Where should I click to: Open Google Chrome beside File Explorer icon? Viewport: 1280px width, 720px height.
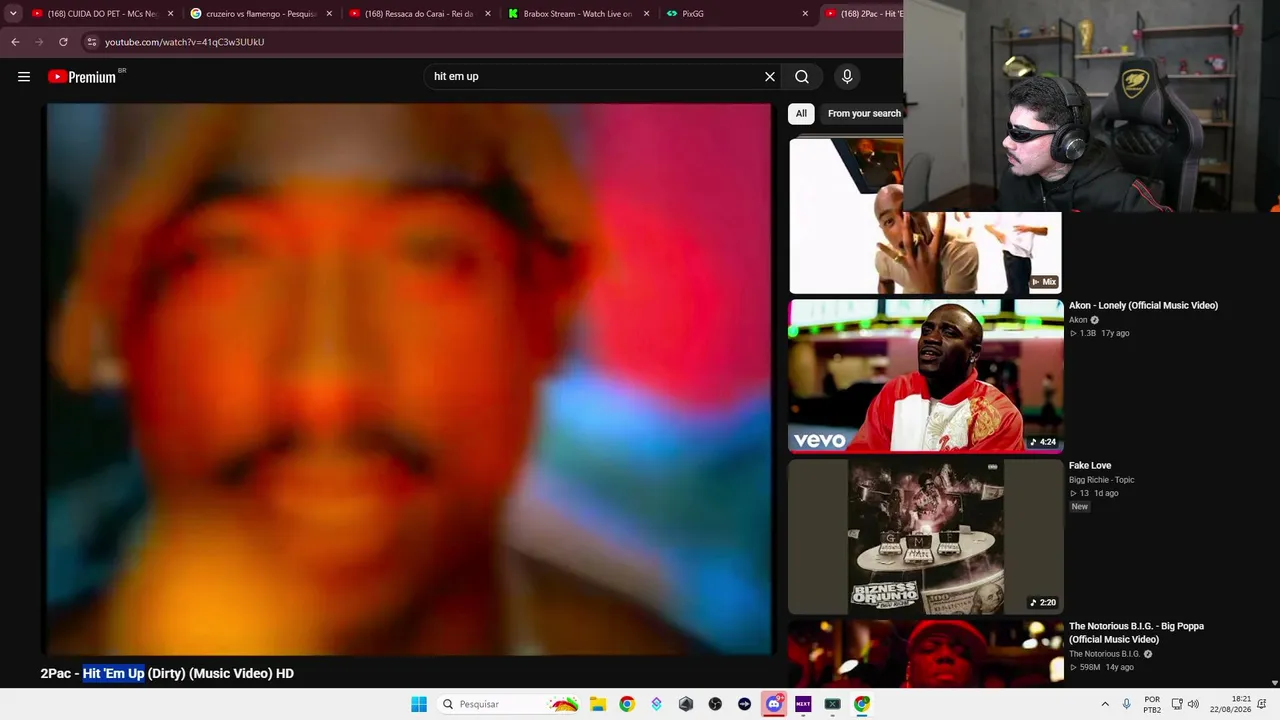point(627,704)
